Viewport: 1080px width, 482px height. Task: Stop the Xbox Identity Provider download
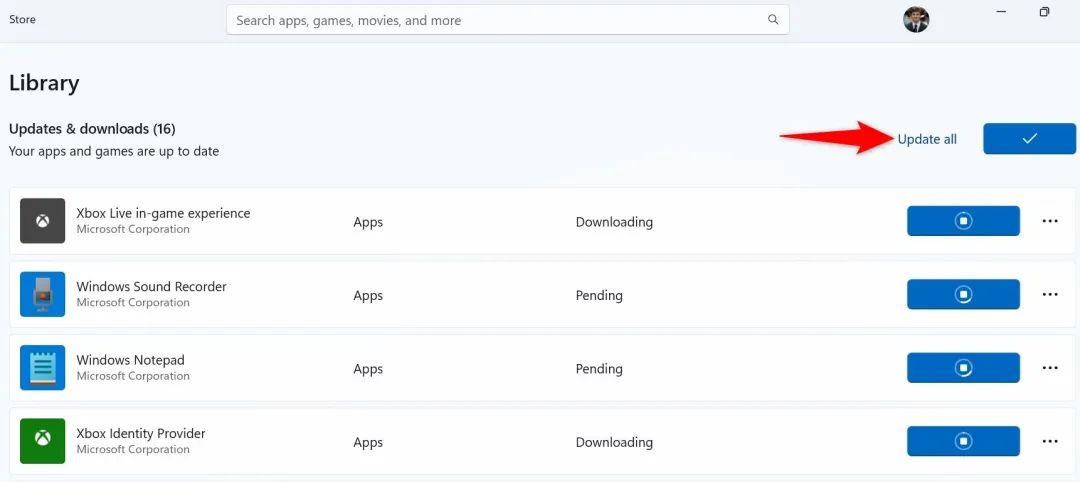tap(963, 441)
